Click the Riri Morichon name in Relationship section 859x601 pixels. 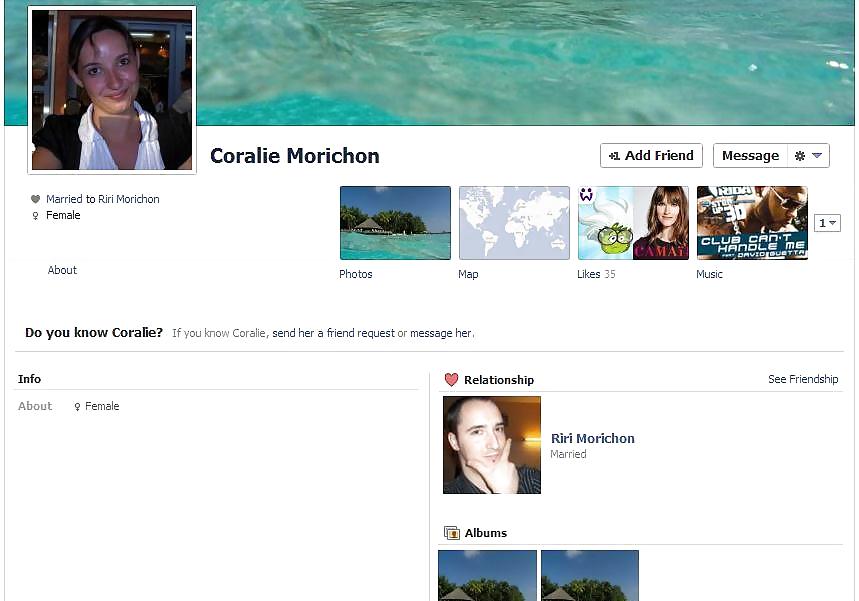pyautogui.click(x=592, y=438)
